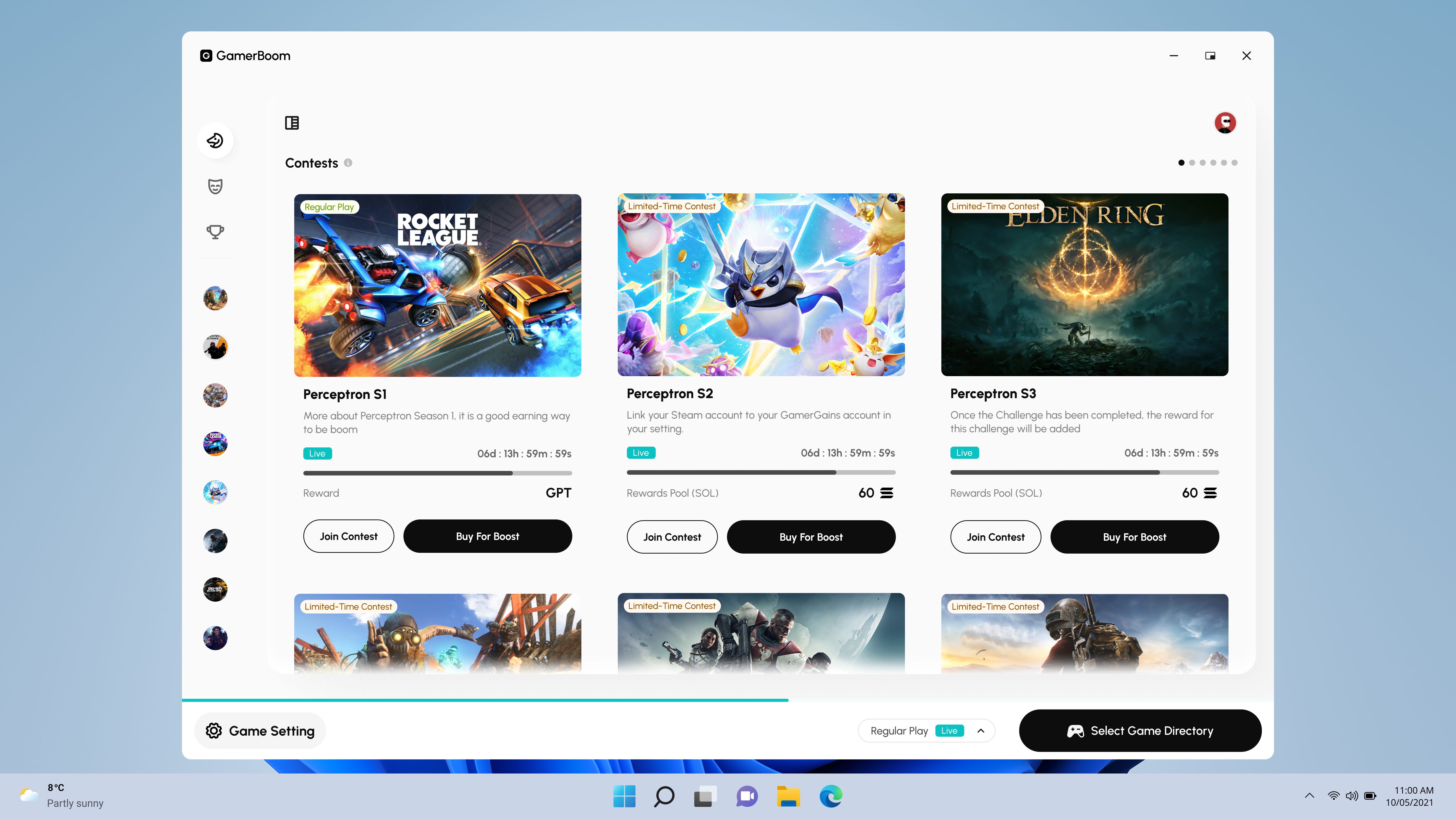The height and width of the screenshot is (819, 1456).
Task: Click the info icon beside Contests
Action: [348, 163]
